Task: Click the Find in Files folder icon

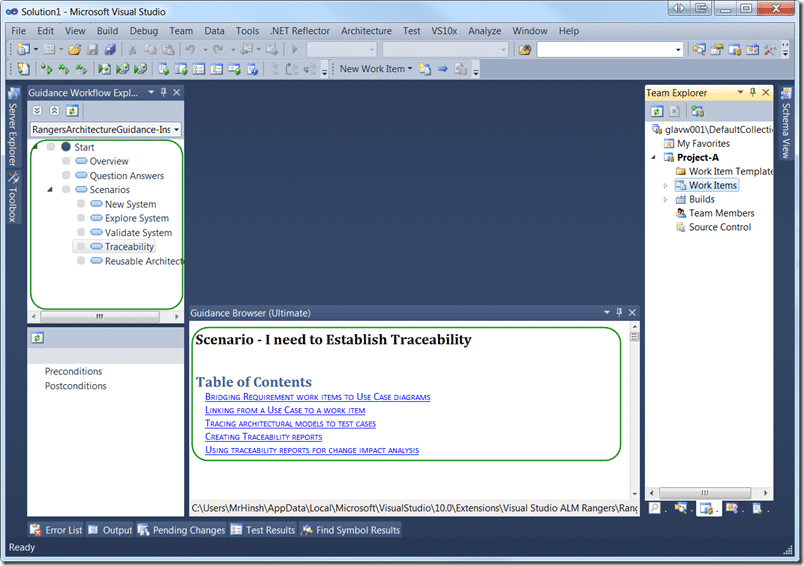Action: coord(525,50)
